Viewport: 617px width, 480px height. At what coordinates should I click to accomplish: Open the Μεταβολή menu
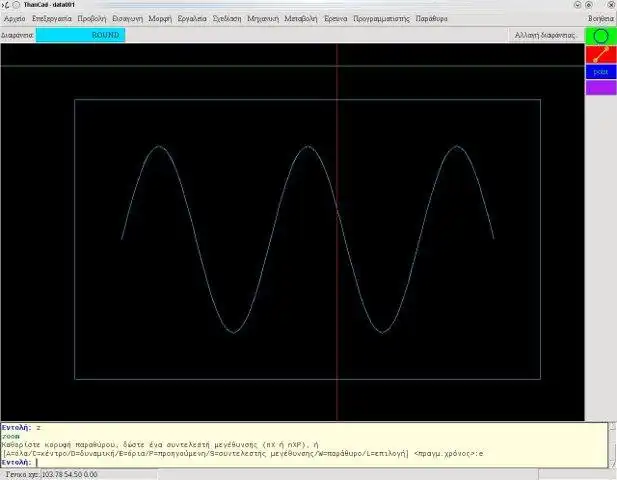pyautogui.click(x=301, y=18)
